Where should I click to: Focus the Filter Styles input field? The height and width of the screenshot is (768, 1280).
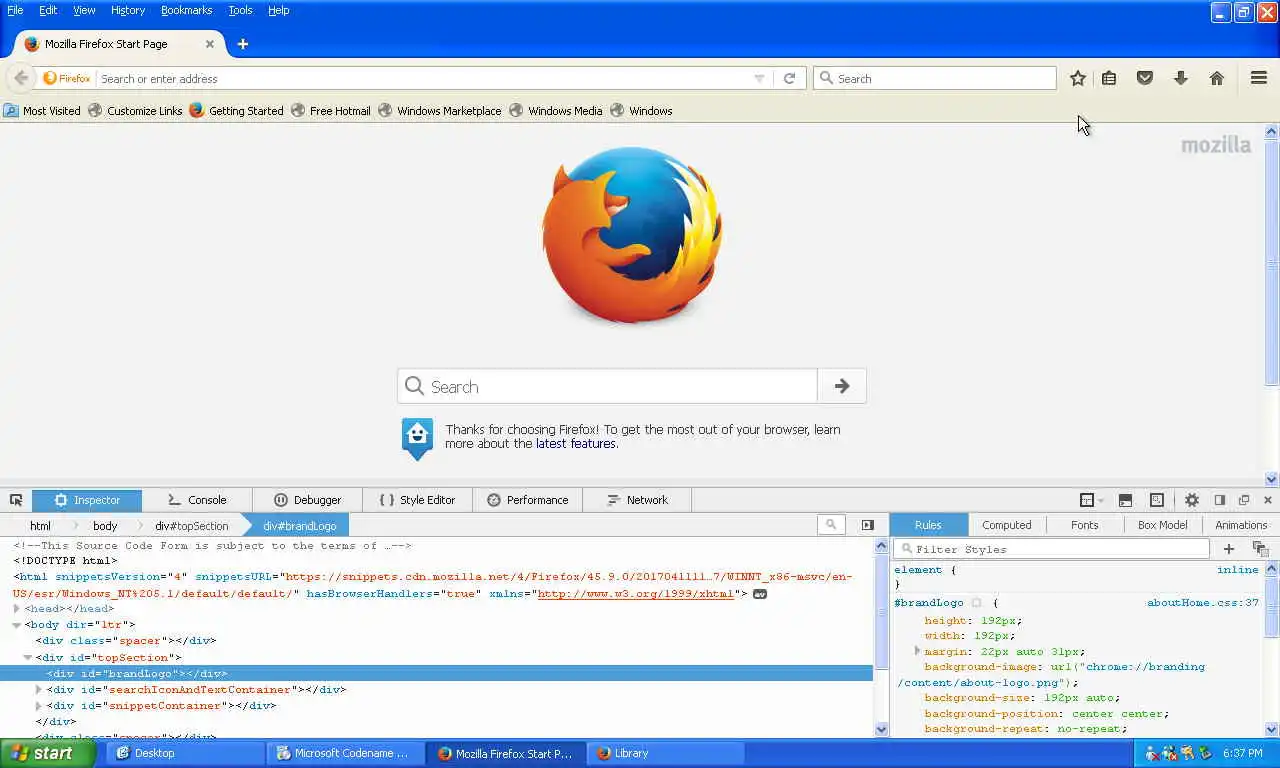click(1052, 549)
